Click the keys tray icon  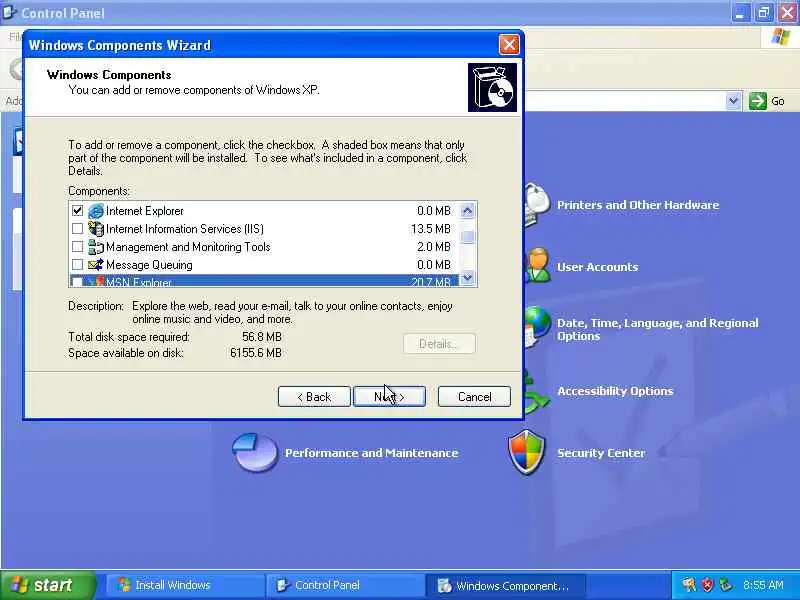tap(689, 585)
